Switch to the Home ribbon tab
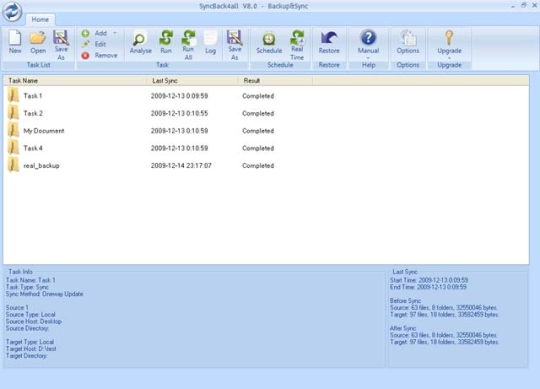 [x=40, y=20]
